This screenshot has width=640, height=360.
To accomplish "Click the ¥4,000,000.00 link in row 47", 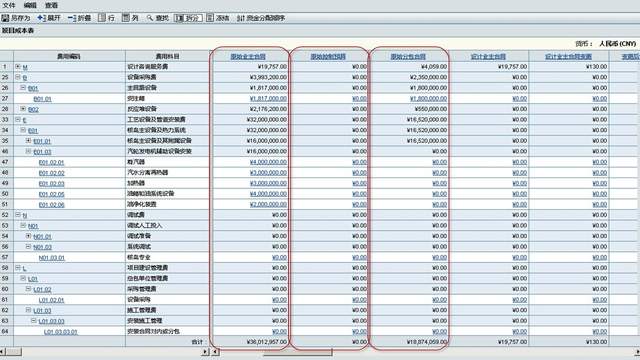I will (268, 162).
